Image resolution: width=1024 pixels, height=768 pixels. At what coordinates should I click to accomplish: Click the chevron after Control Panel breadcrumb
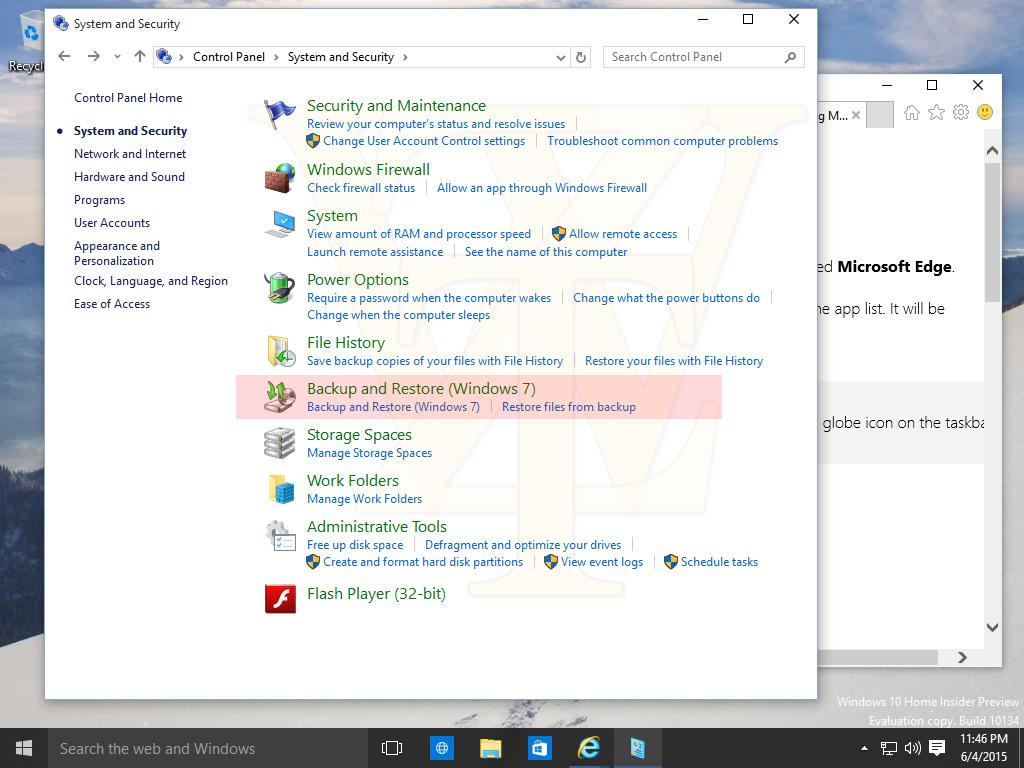(x=276, y=57)
